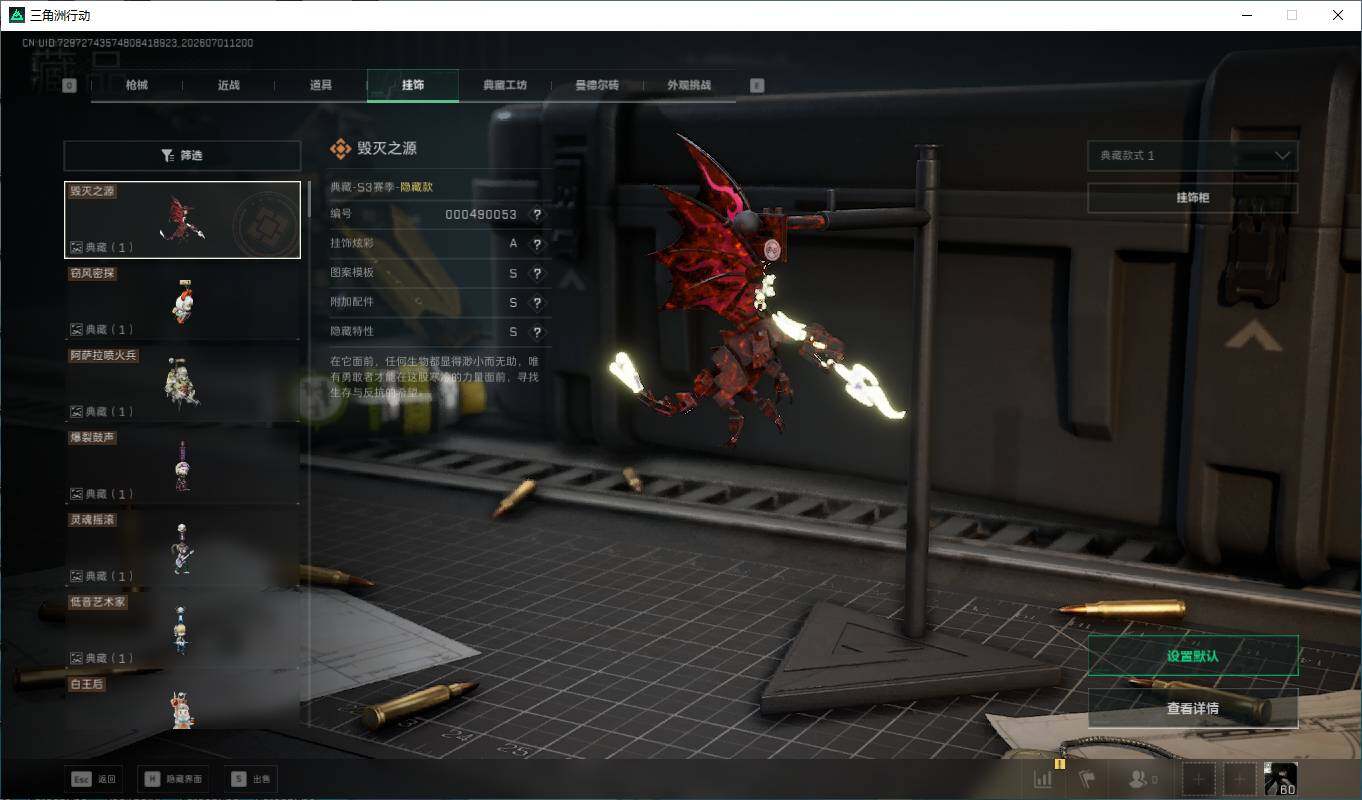
Task: Open the player avatar labeled 60
Action: click(1281, 779)
